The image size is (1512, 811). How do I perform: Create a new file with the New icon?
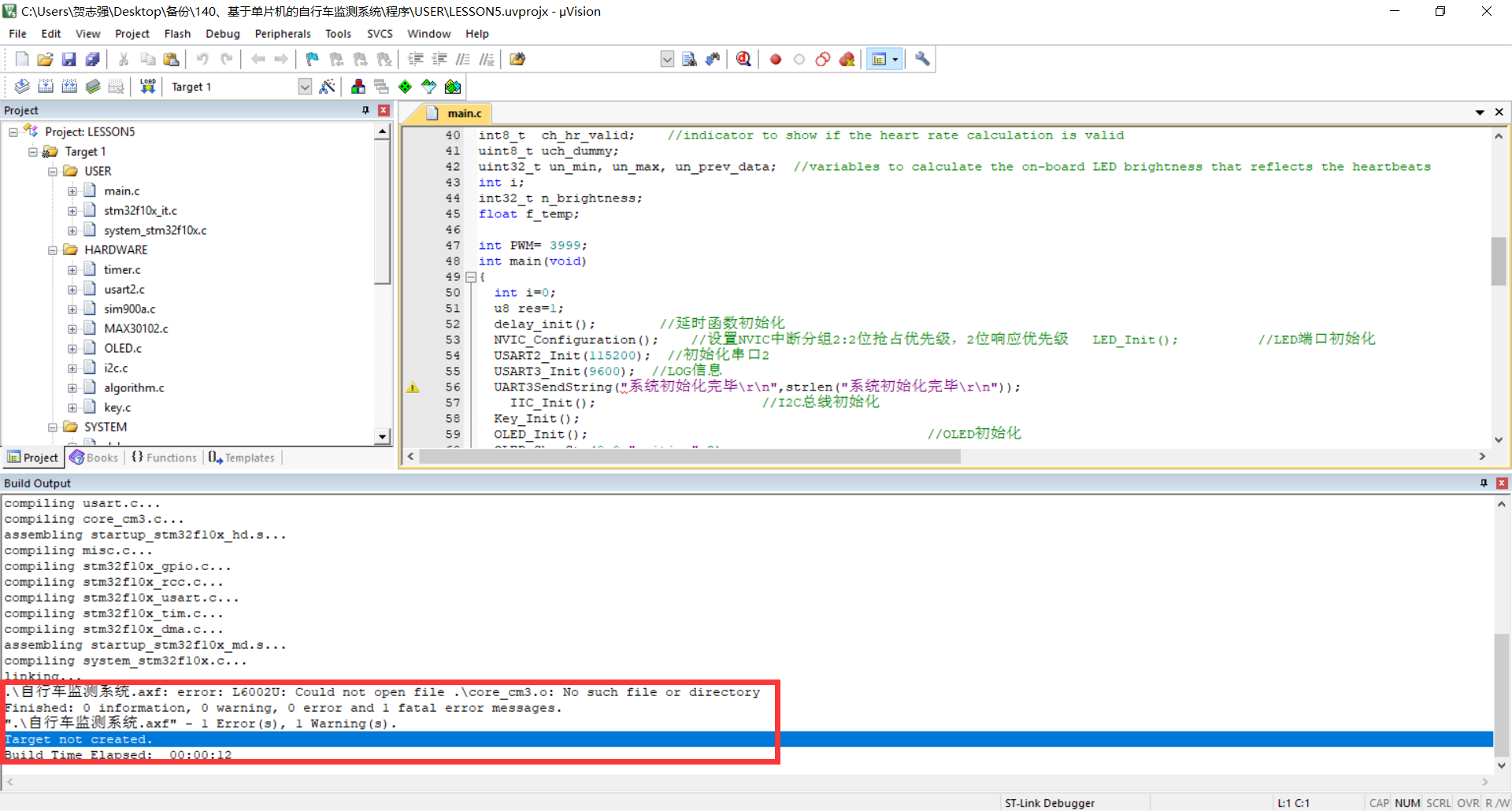pyautogui.click(x=22, y=59)
